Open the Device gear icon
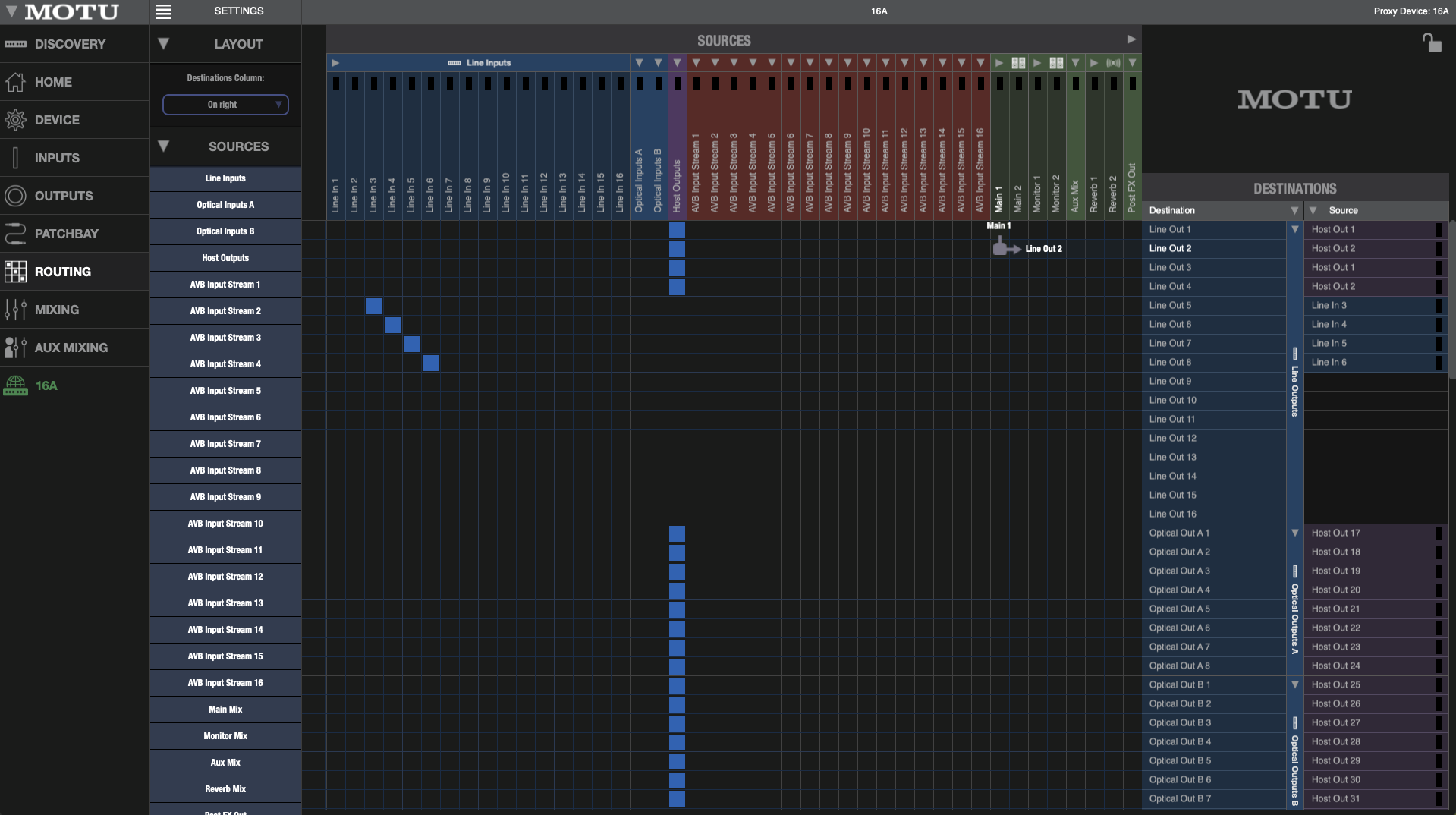This screenshot has width=1456, height=815. [15, 120]
